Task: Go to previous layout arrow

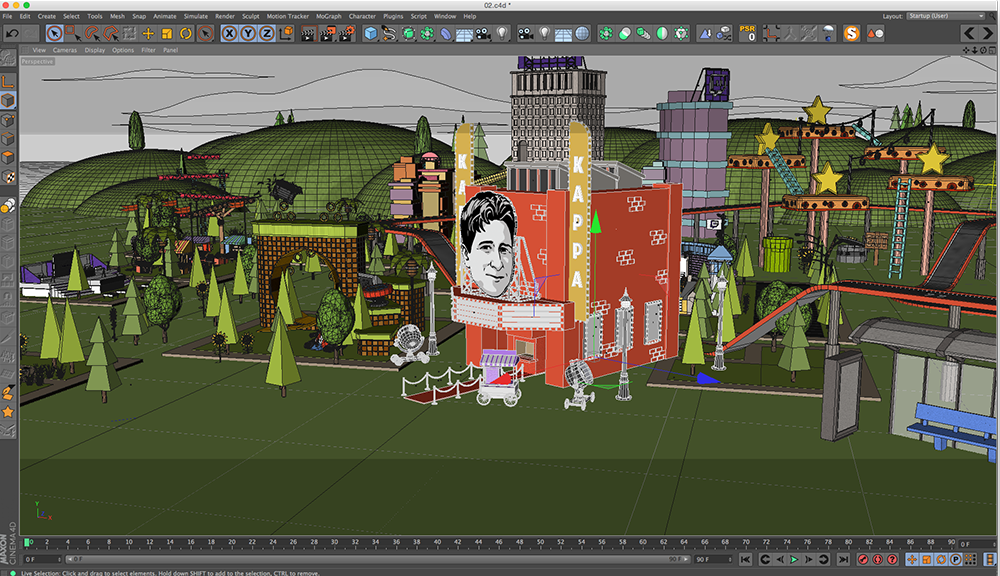Action: [969, 33]
